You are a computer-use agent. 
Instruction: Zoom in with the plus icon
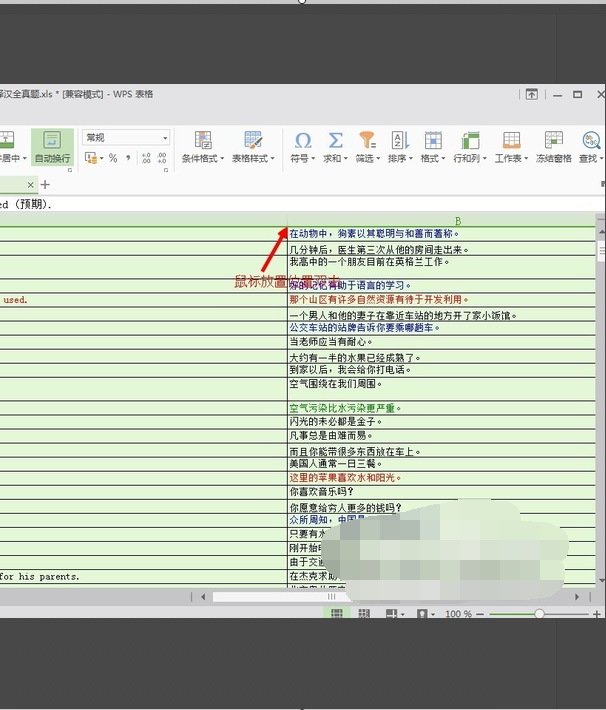[596, 614]
